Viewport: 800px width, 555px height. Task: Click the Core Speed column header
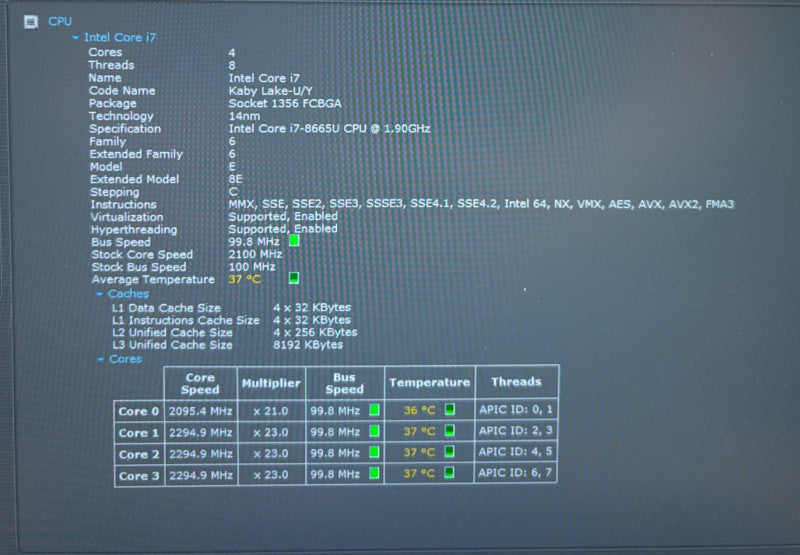point(200,383)
